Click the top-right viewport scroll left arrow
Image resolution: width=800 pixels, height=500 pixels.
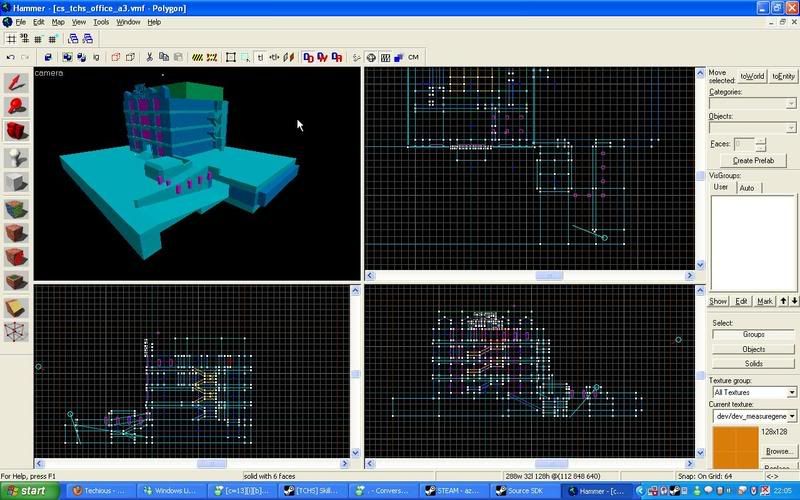point(370,276)
